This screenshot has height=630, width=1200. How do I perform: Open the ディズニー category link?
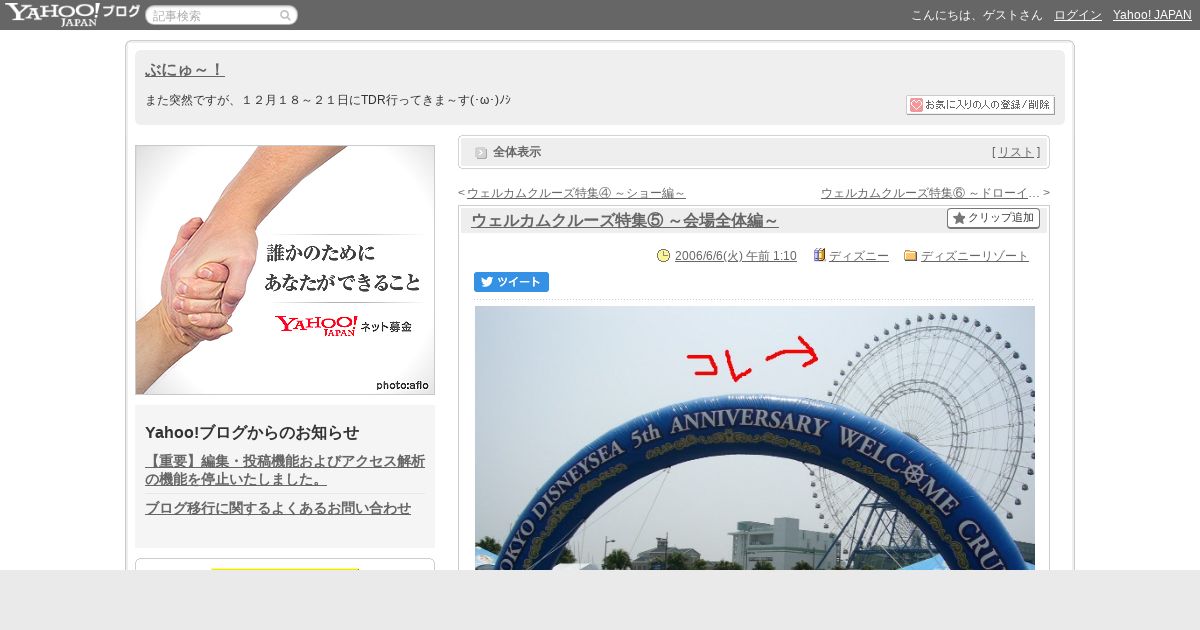859,256
